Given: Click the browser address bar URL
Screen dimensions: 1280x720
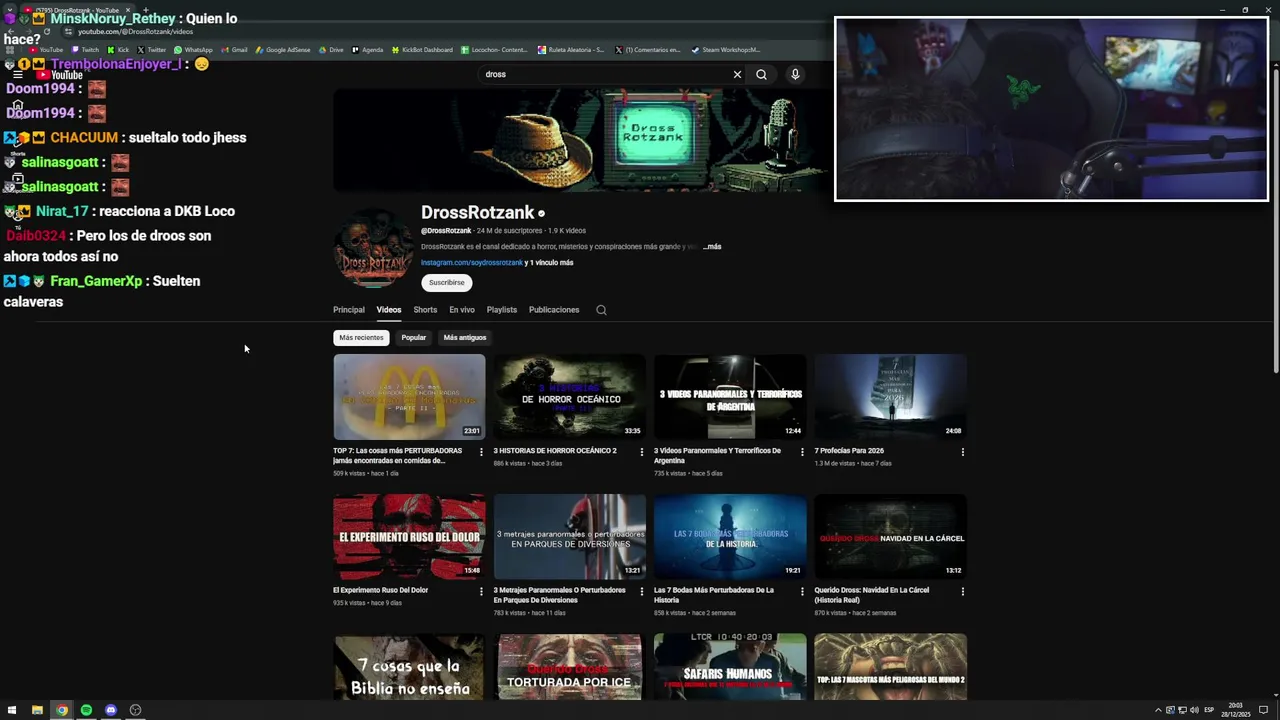Looking at the screenshot, I should click(135, 32).
